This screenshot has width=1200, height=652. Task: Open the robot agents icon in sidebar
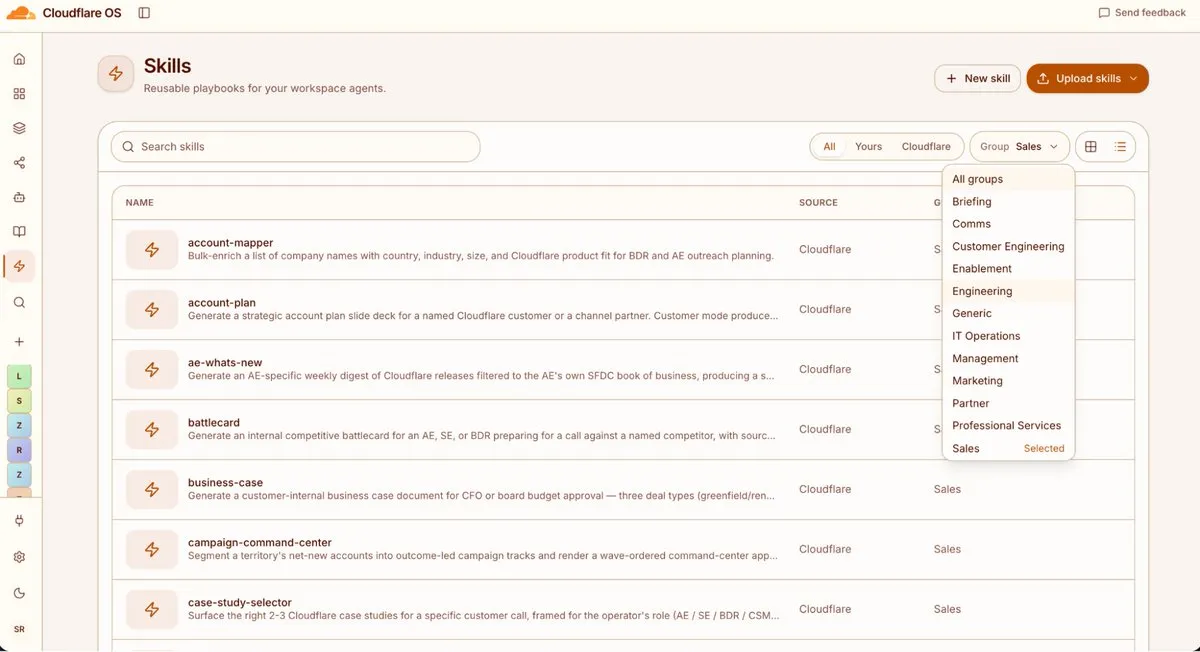click(x=19, y=197)
